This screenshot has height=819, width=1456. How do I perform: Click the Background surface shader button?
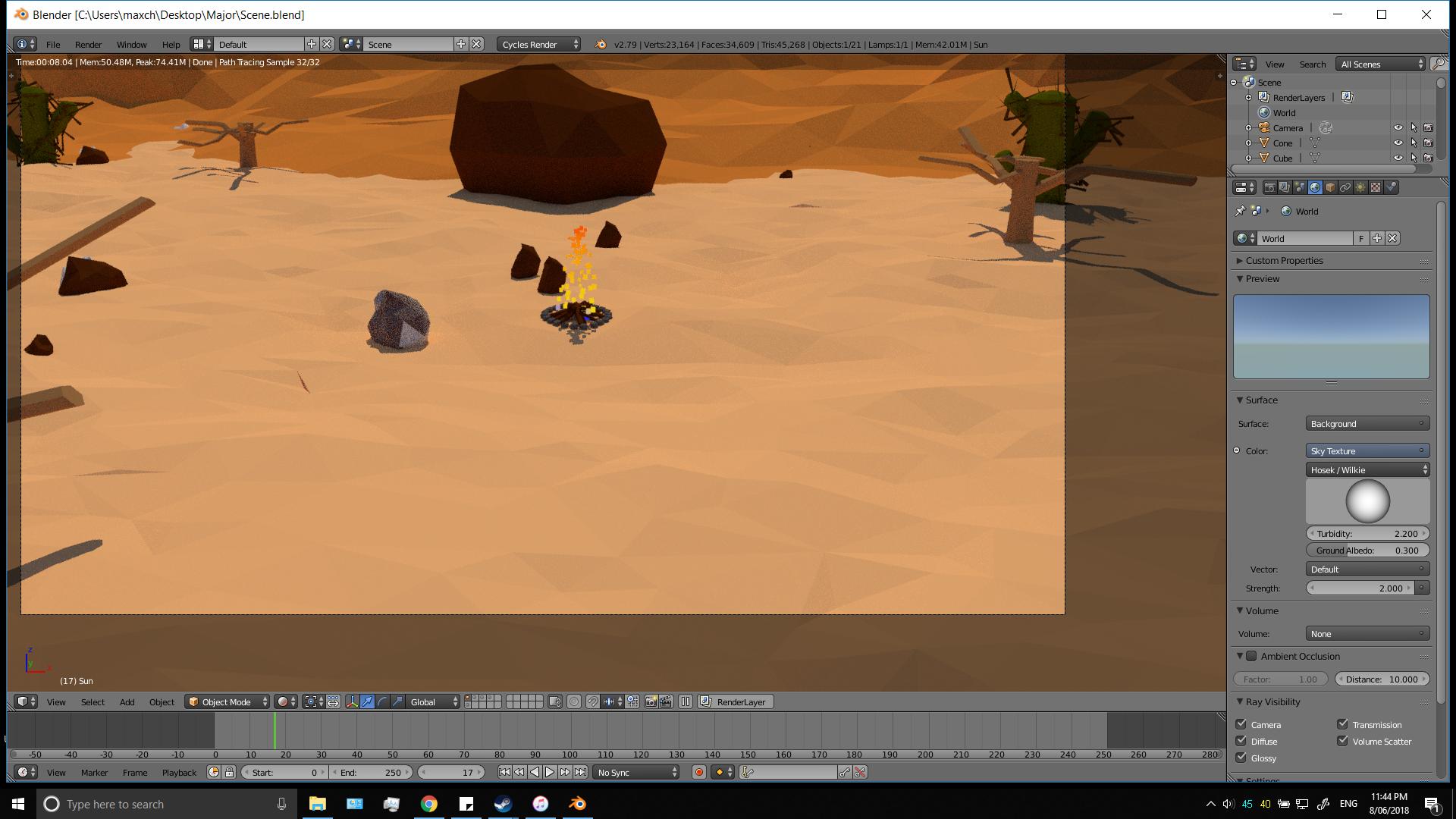pos(1367,423)
